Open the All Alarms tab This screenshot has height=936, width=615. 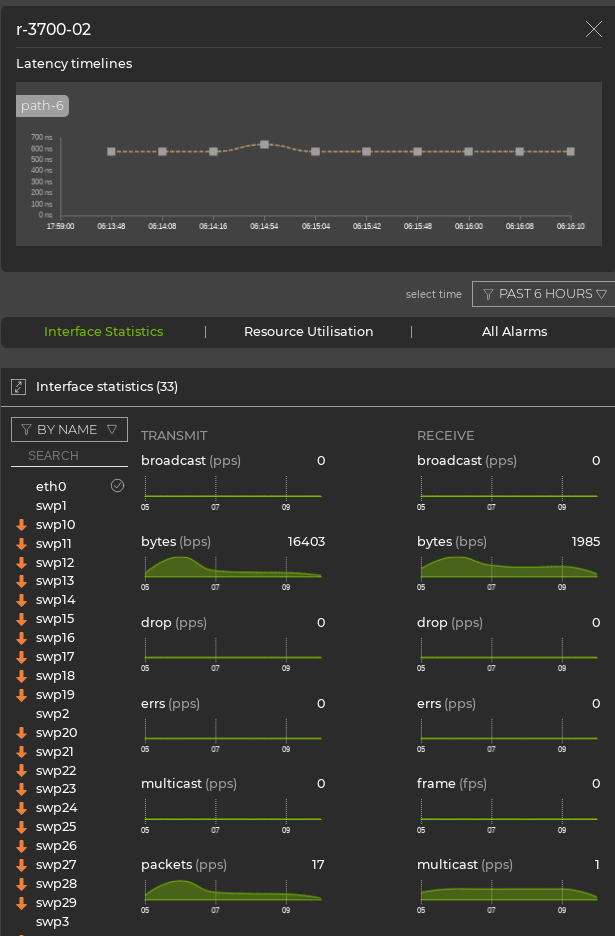514,332
